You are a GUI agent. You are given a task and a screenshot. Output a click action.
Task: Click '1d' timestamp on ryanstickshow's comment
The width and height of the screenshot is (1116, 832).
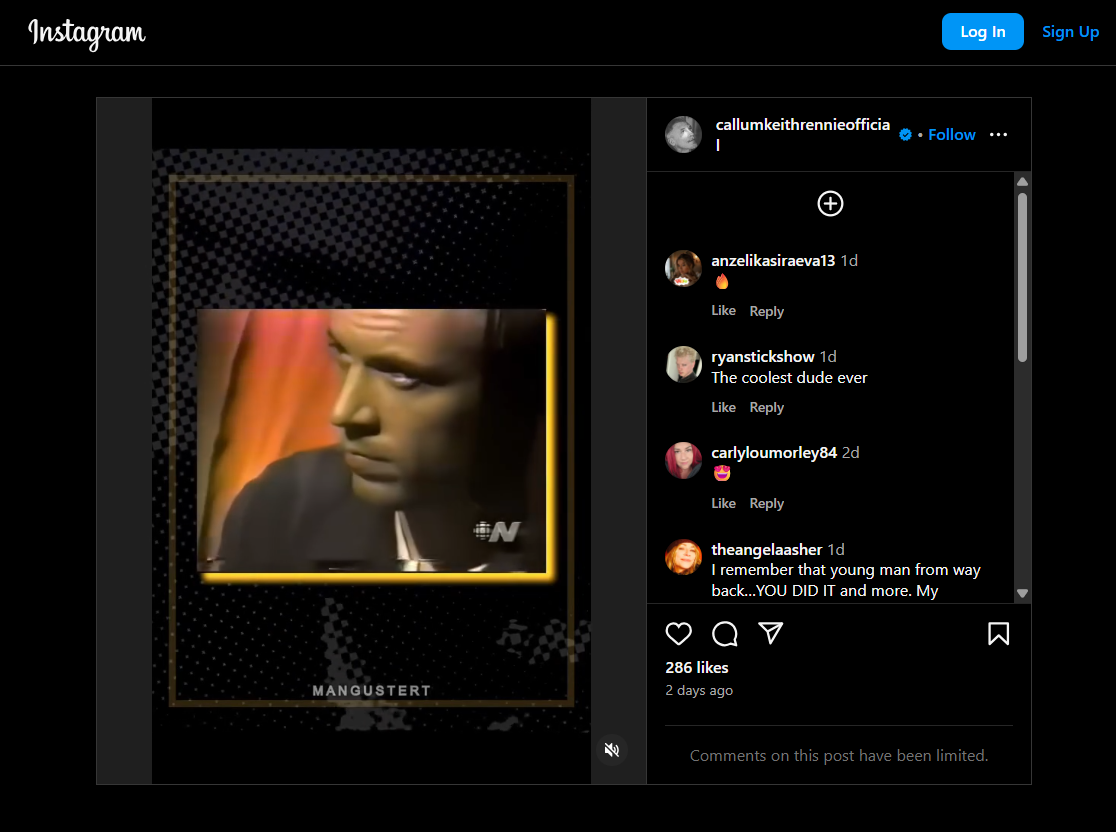coord(828,357)
